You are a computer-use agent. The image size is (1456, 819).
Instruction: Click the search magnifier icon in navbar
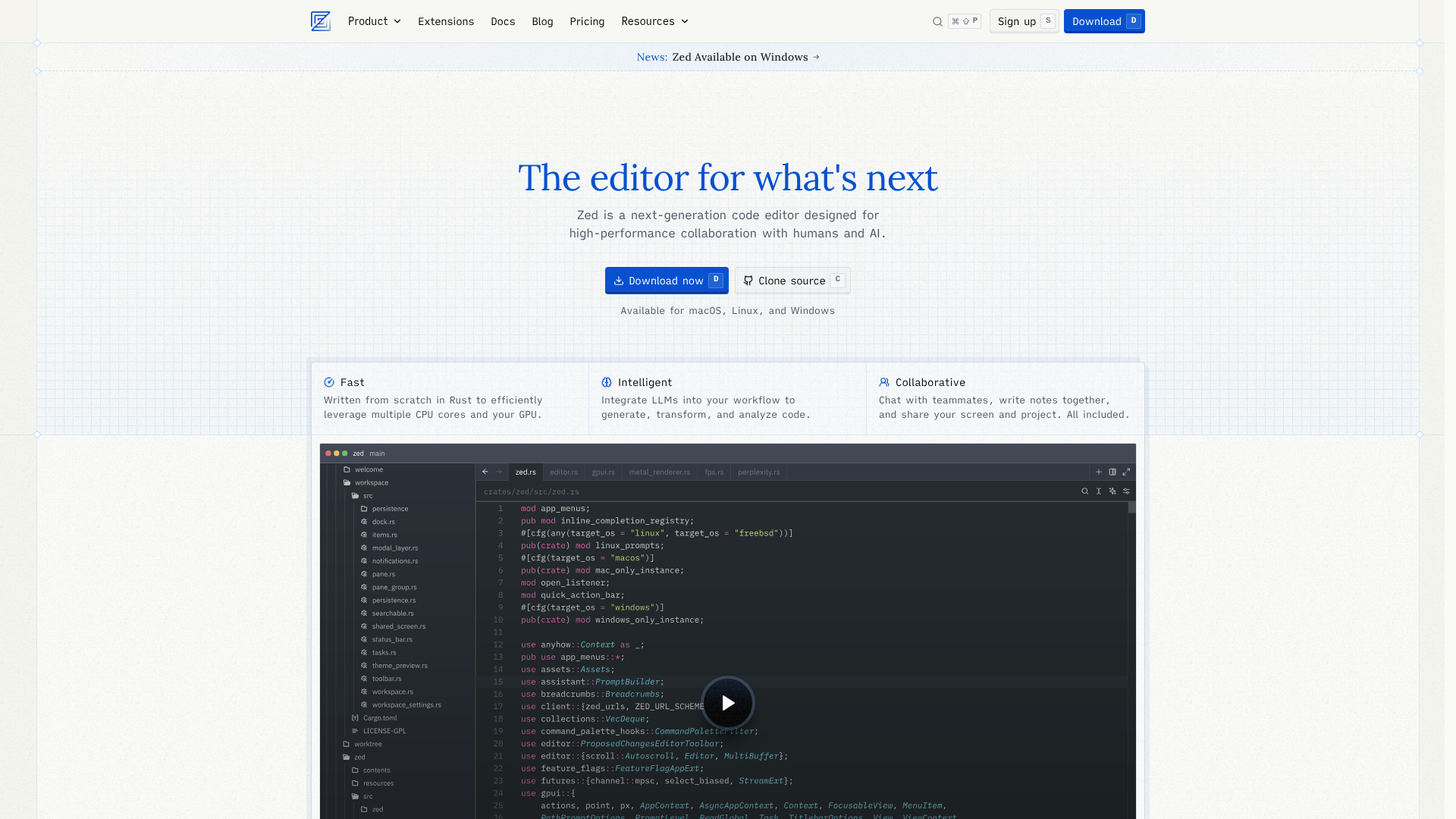click(937, 21)
